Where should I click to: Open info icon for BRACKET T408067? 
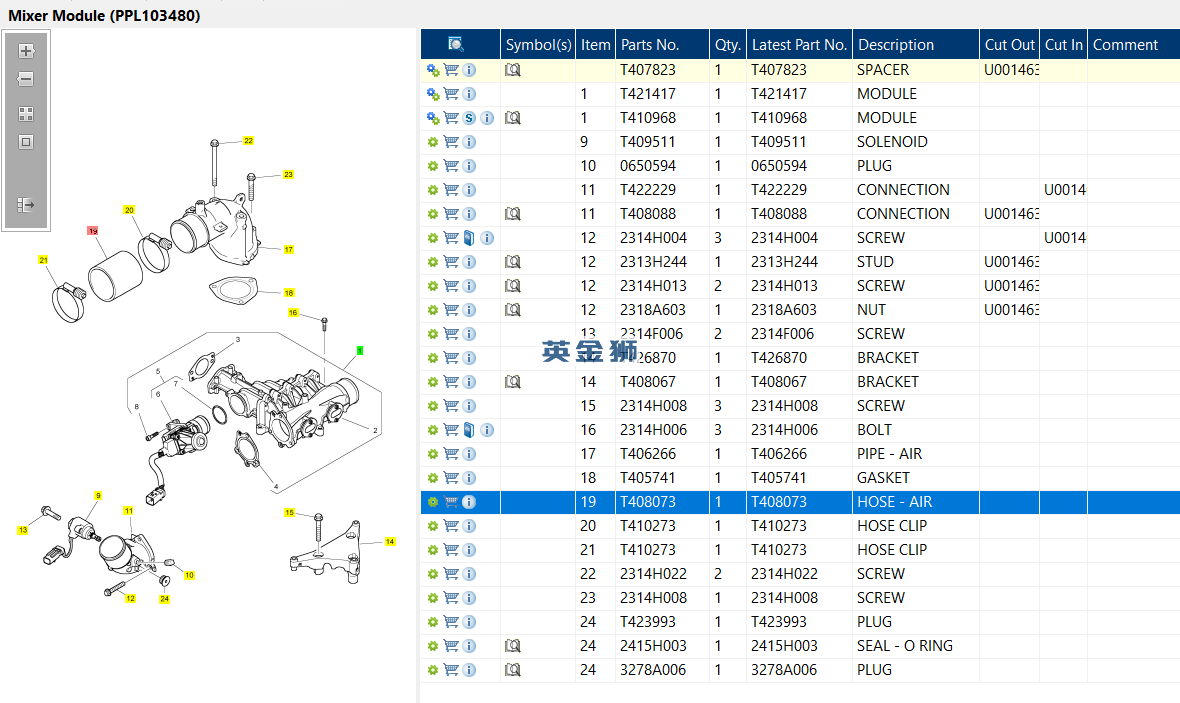(x=469, y=382)
